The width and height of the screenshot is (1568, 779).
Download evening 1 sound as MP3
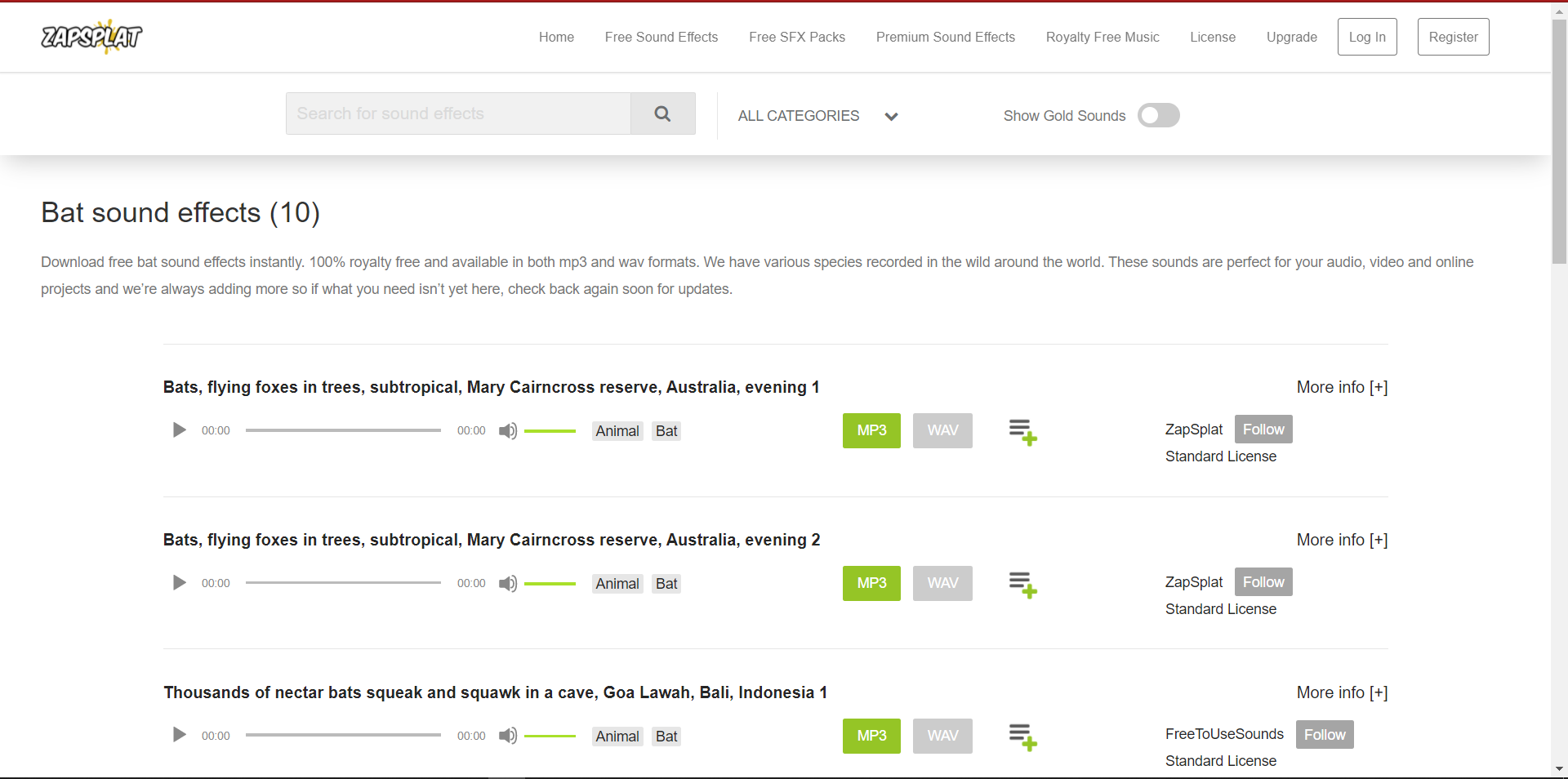(871, 430)
